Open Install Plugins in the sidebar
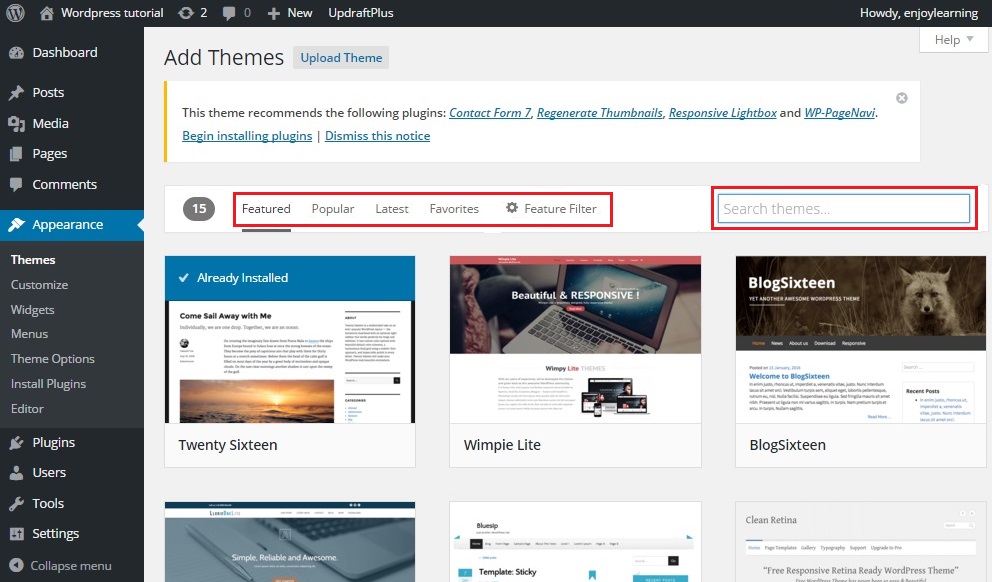This screenshot has width=992, height=582. (48, 384)
